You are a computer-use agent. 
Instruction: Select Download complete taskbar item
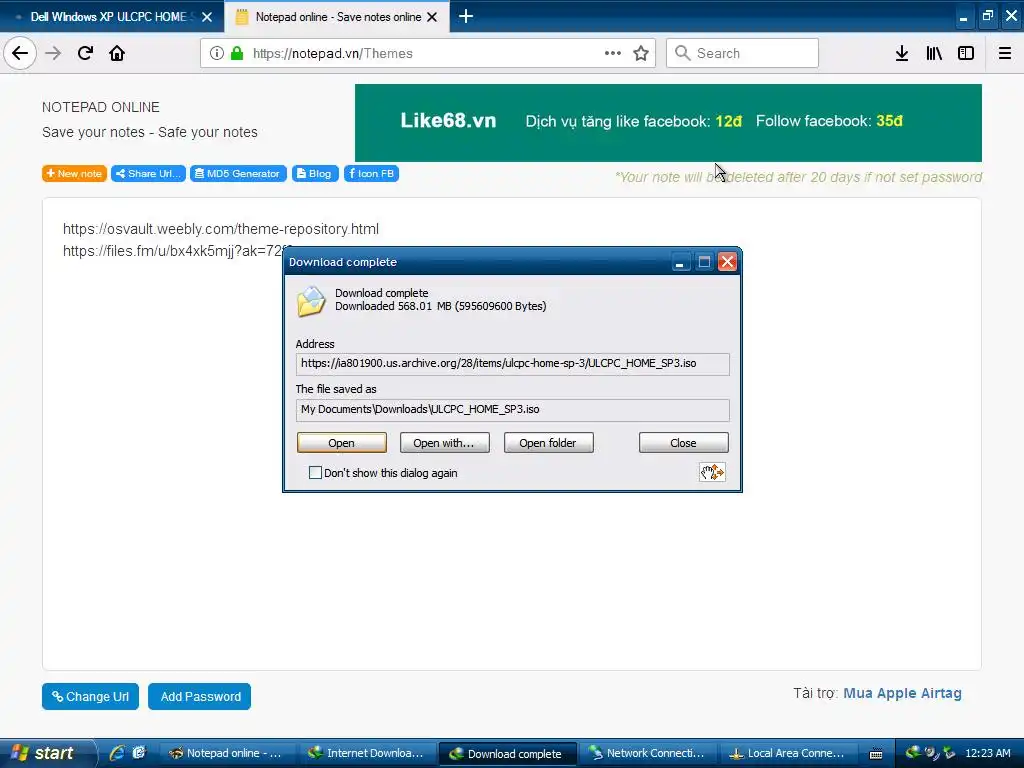pyautogui.click(x=507, y=753)
